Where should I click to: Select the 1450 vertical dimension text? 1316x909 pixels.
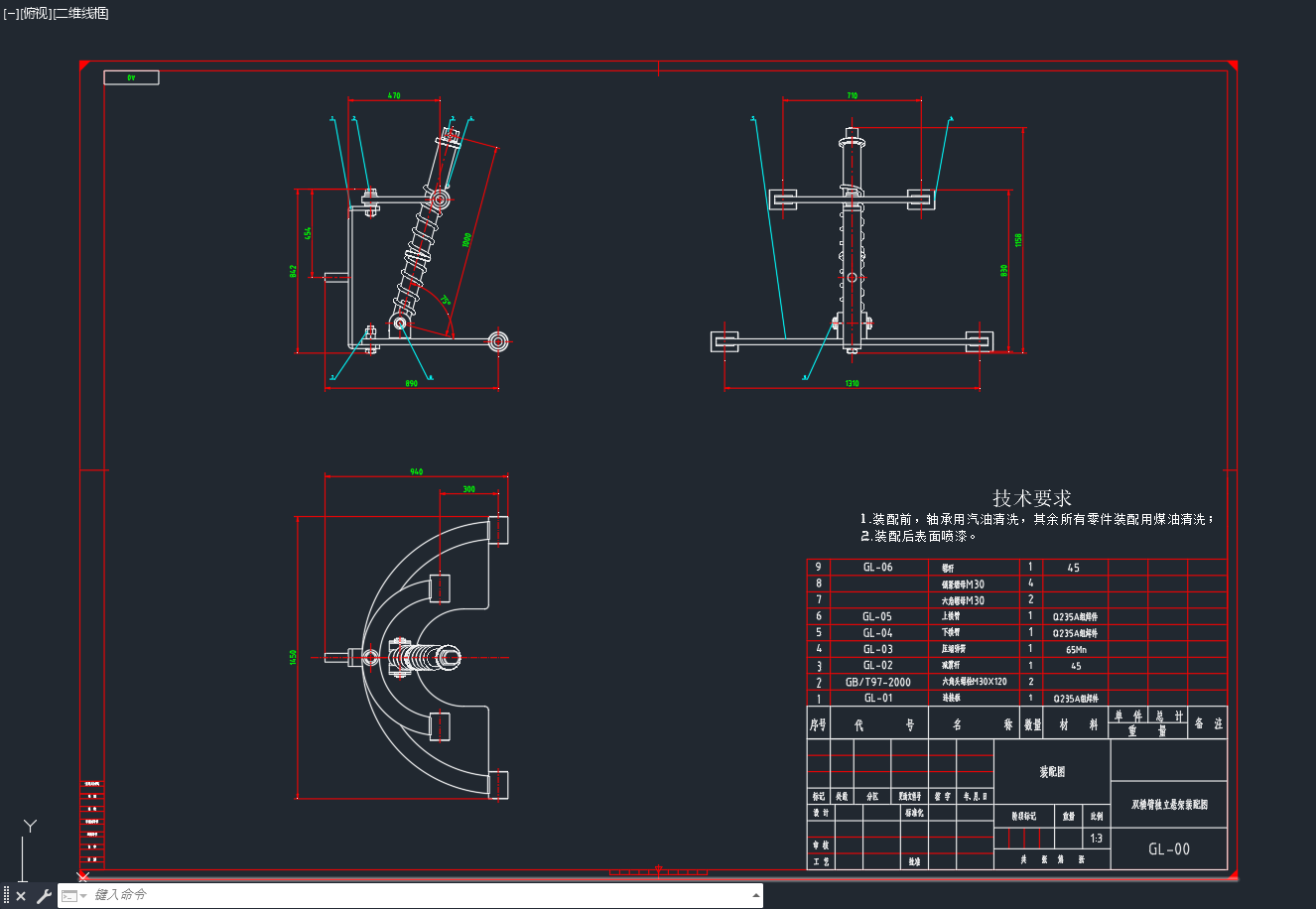[x=294, y=657]
